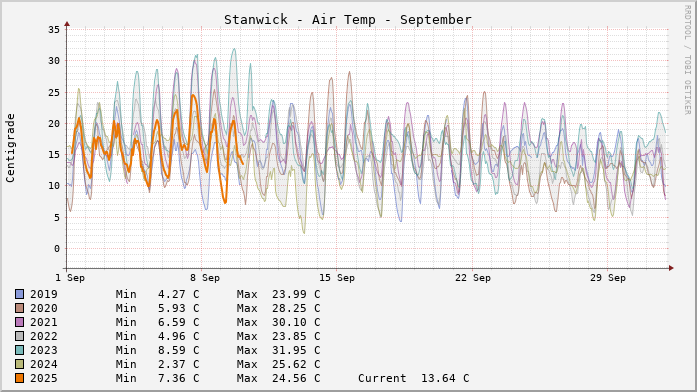
Task: Click the current reading '13.64 C'
Action: (445, 378)
